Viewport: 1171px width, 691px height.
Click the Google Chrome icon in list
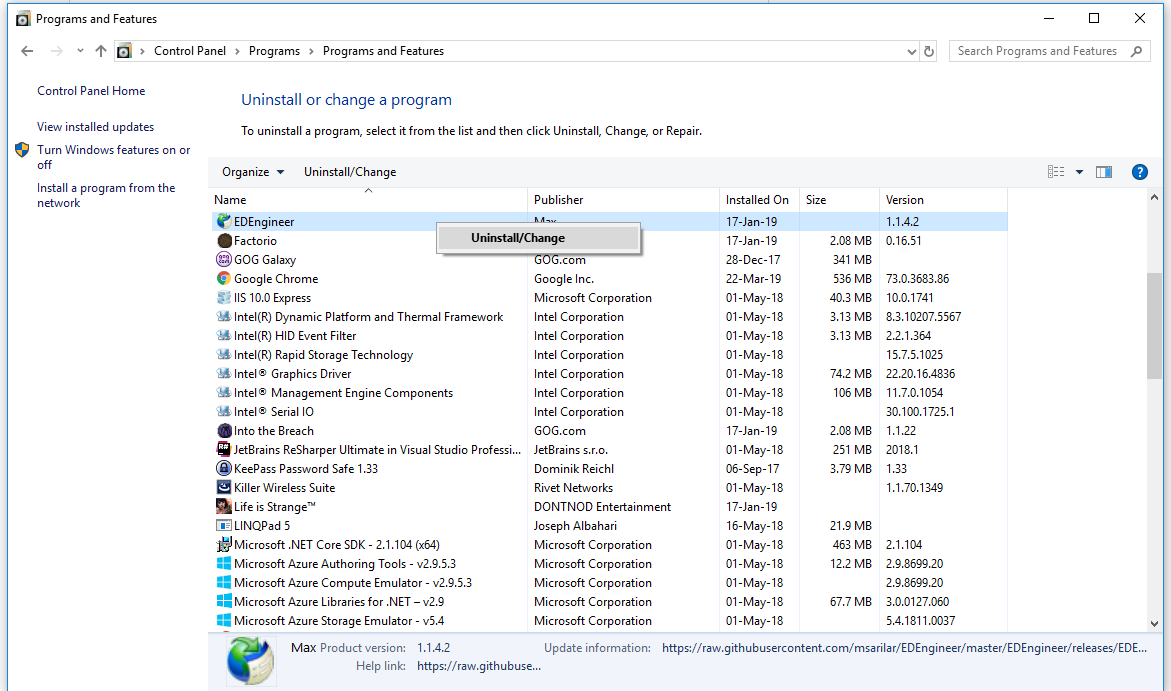click(x=223, y=278)
